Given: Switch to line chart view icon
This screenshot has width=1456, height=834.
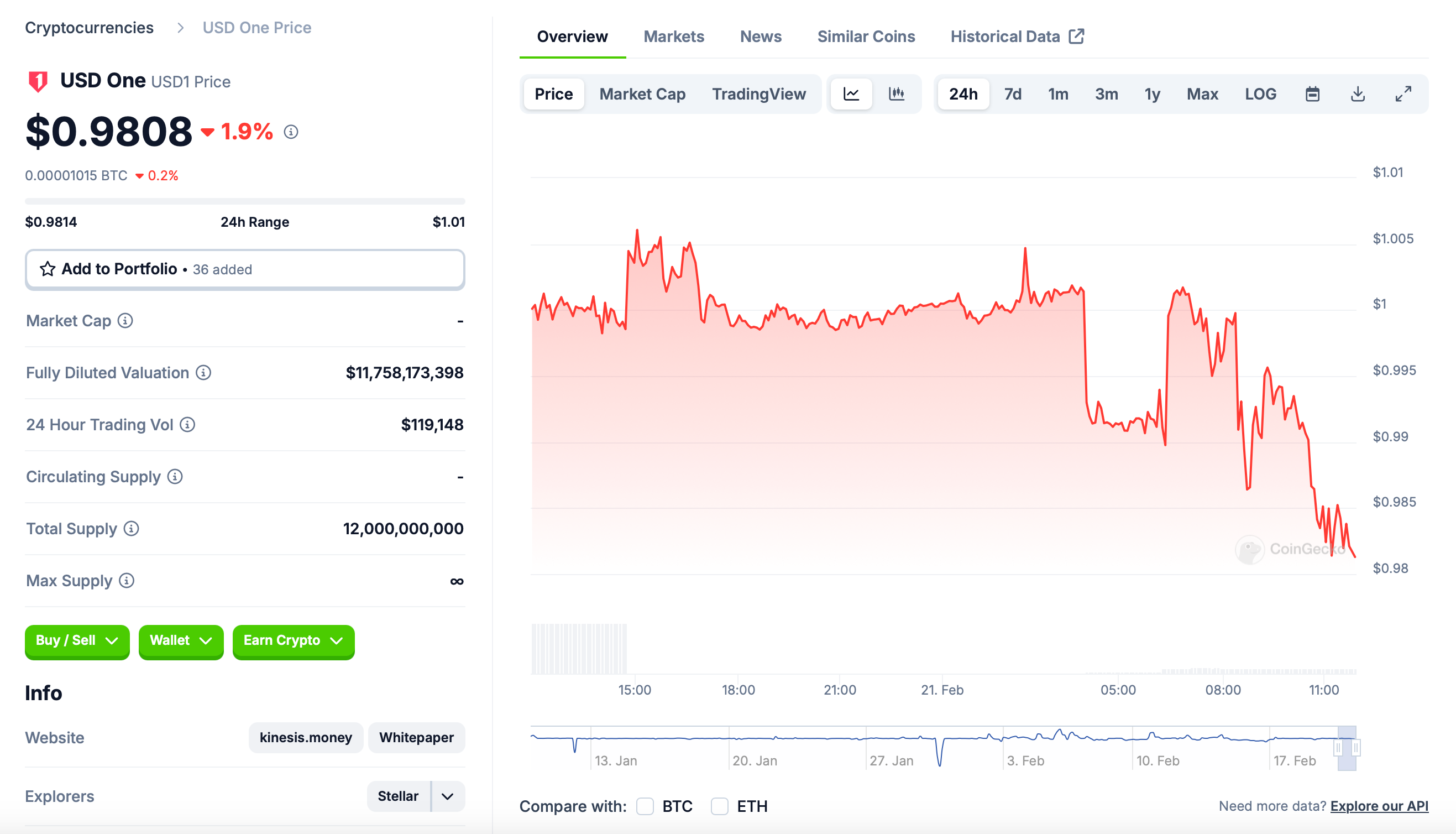Looking at the screenshot, I should (851, 94).
